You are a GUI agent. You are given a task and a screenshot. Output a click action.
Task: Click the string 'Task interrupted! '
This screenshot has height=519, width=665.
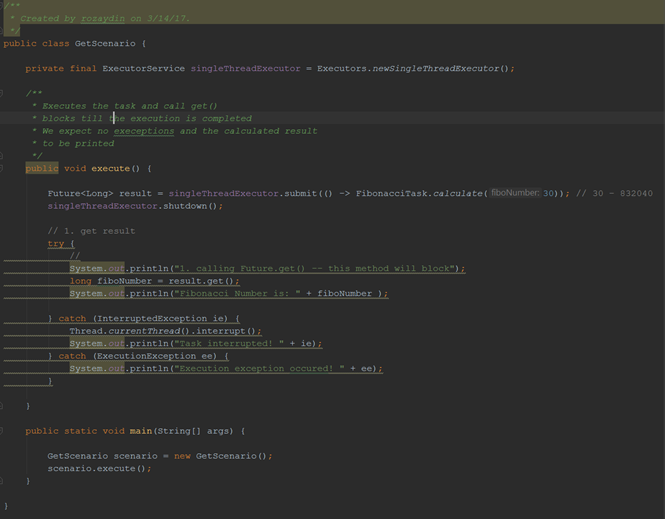[x=229, y=343]
